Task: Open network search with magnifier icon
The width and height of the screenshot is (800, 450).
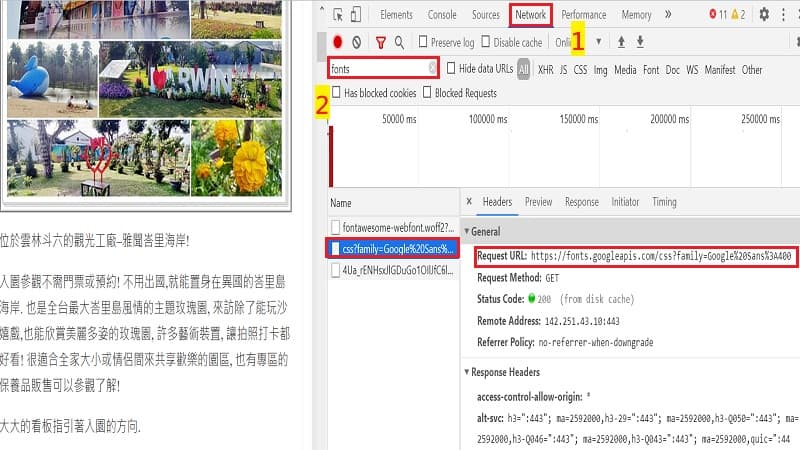Action: point(400,42)
